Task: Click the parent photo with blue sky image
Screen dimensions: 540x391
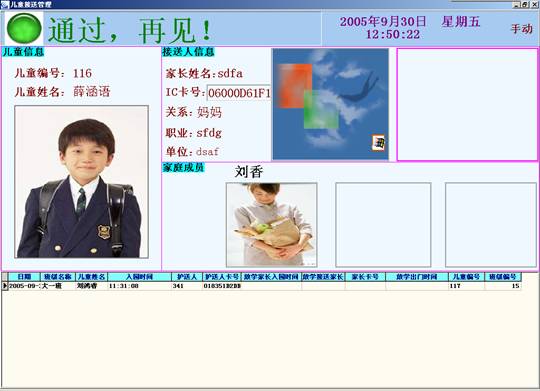Action: click(331, 104)
